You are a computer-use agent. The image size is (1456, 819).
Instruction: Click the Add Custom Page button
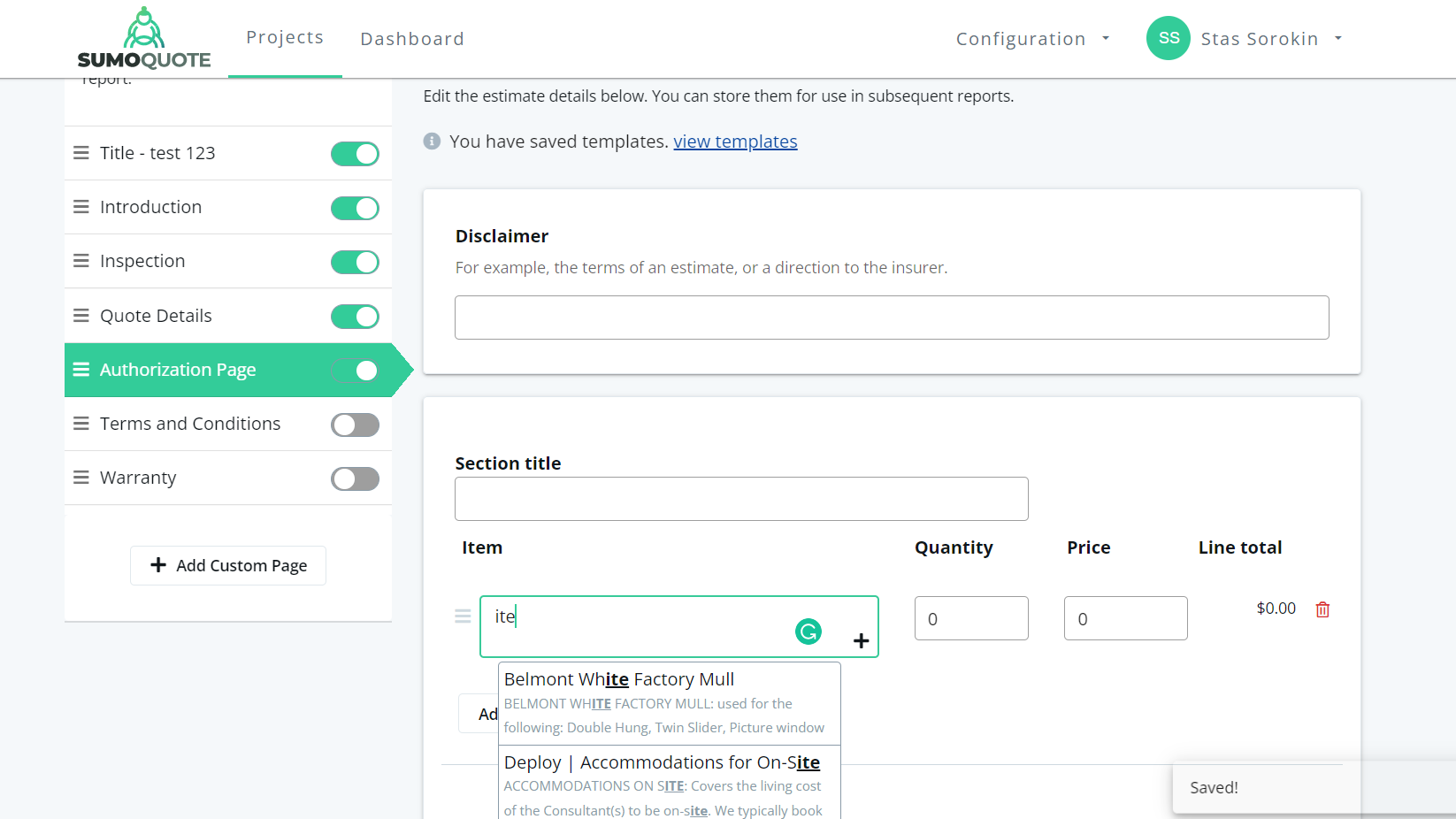click(x=228, y=565)
